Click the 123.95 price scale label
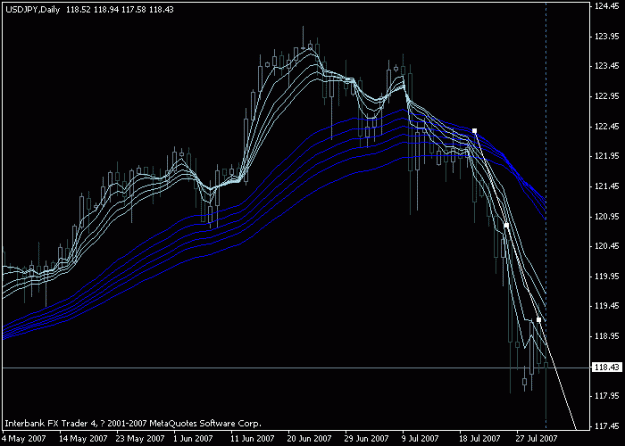625x446 pixels. point(606,37)
